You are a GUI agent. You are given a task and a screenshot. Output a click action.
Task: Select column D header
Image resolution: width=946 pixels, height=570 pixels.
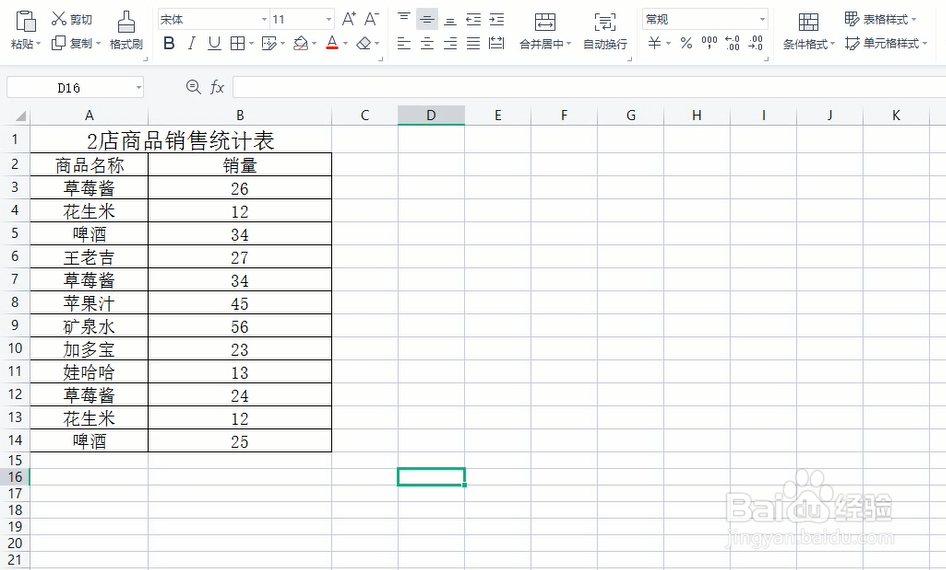(431, 115)
